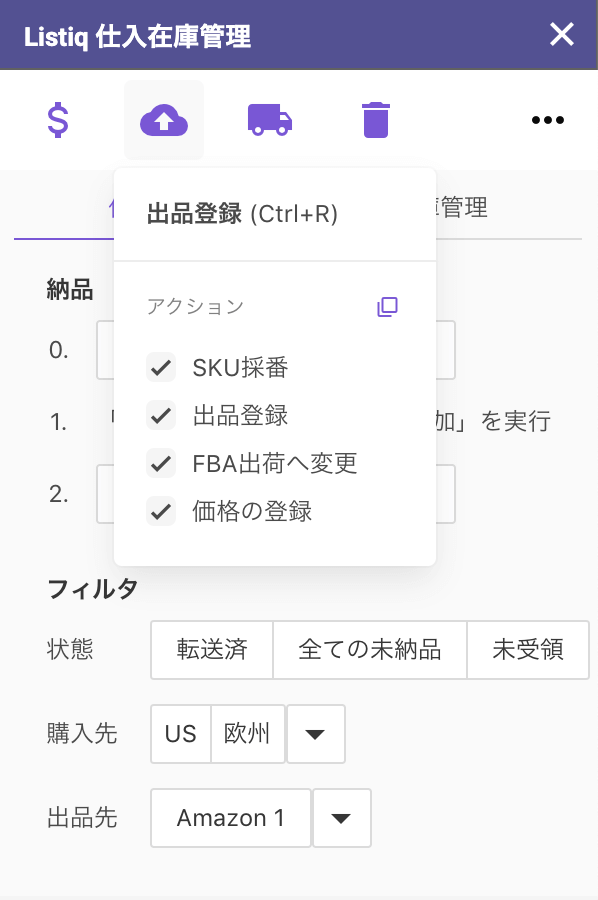598x900 pixels.
Task: Choose the US purchase source
Action: (x=181, y=734)
